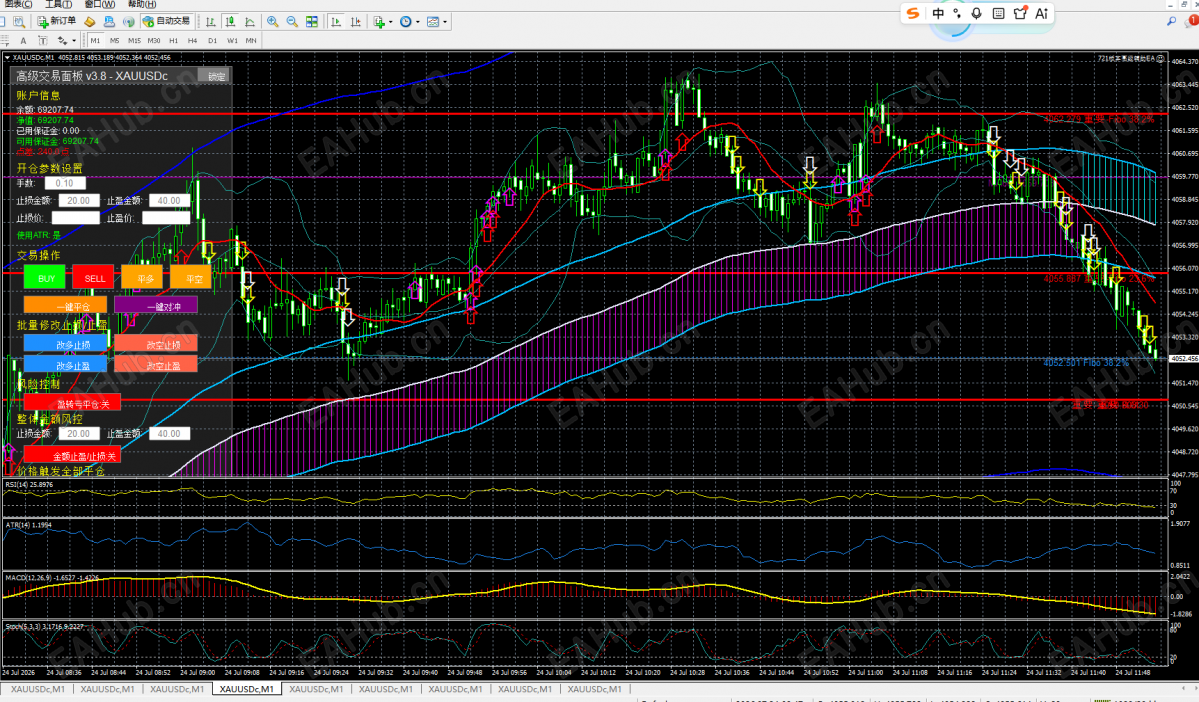
Task: Click the 改空止盈 button
Action: (x=156, y=365)
